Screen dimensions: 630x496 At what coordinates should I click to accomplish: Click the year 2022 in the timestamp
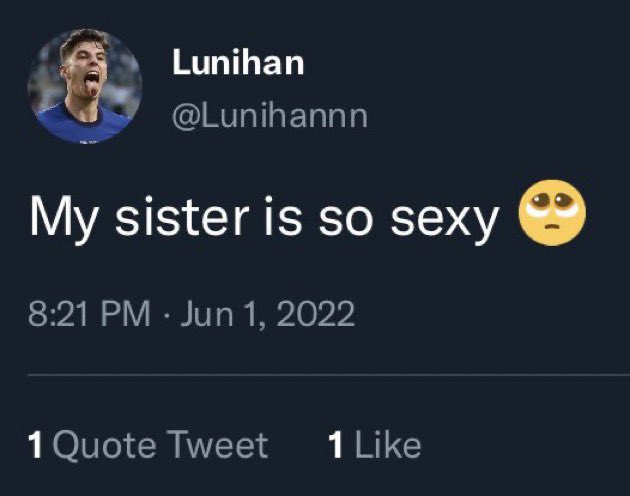click(x=315, y=314)
